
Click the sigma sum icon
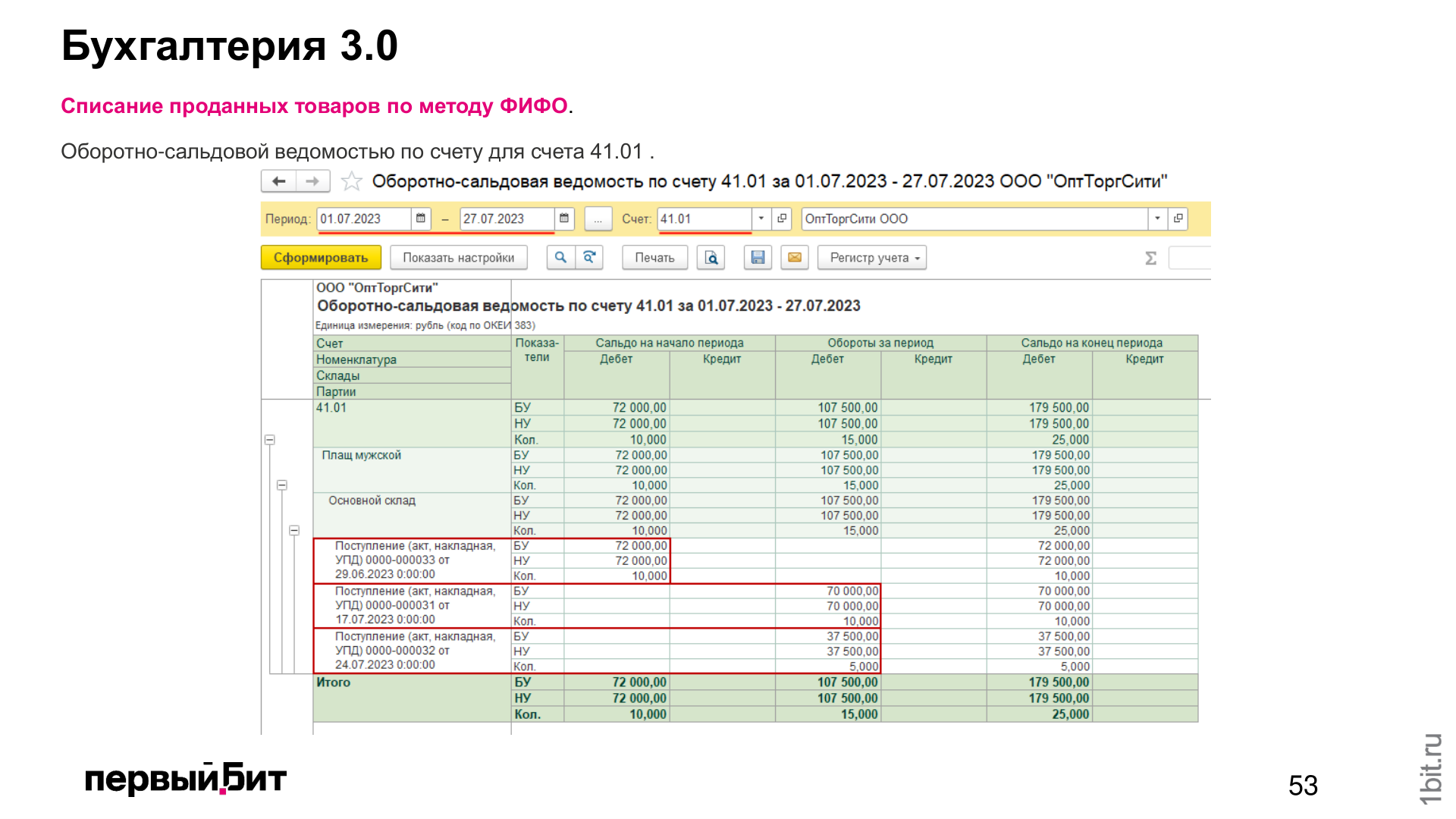click(x=1150, y=258)
